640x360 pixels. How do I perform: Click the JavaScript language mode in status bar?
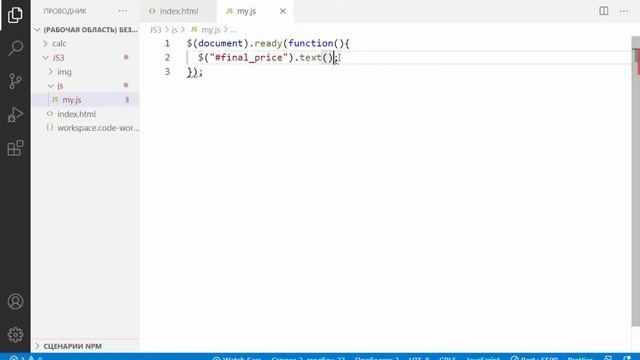pyautogui.click(x=483, y=358)
